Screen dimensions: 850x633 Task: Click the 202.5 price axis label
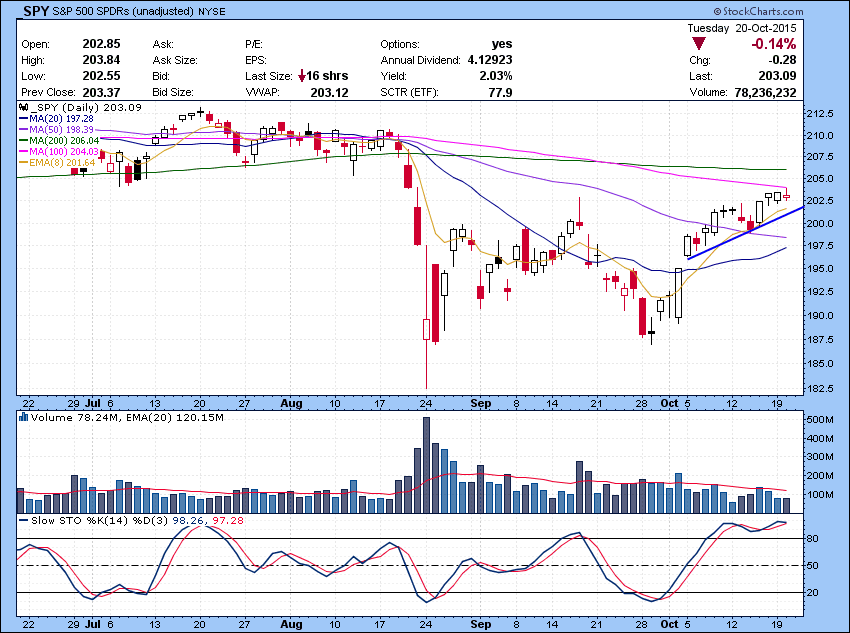point(820,201)
